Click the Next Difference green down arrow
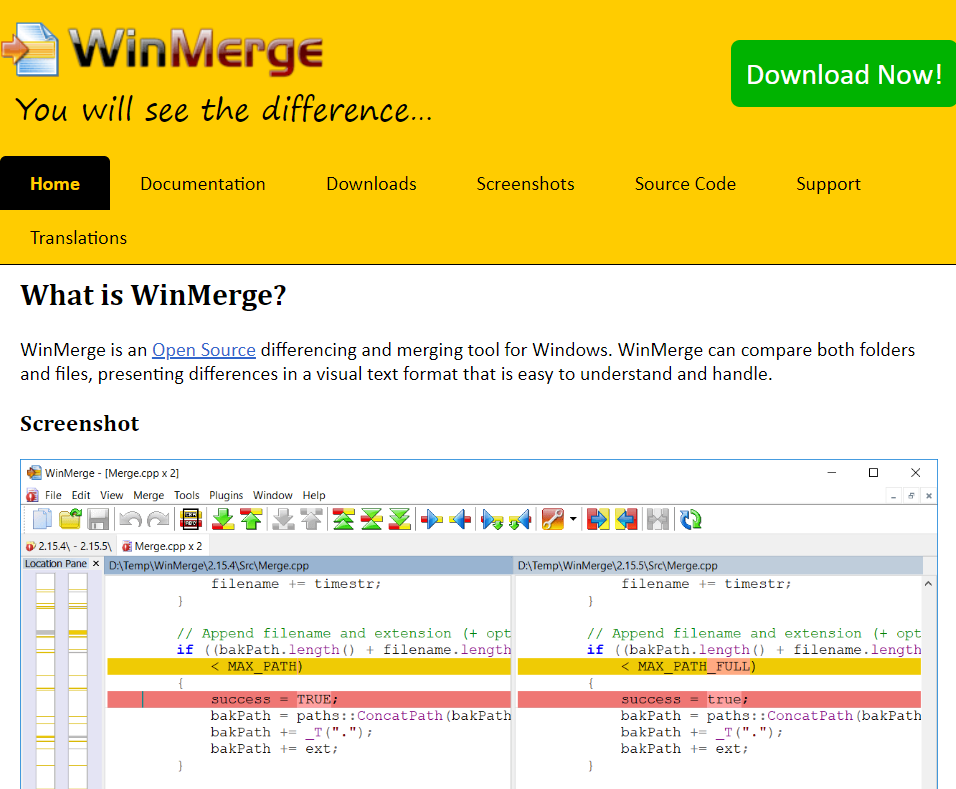The image size is (956, 789). [223, 519]
